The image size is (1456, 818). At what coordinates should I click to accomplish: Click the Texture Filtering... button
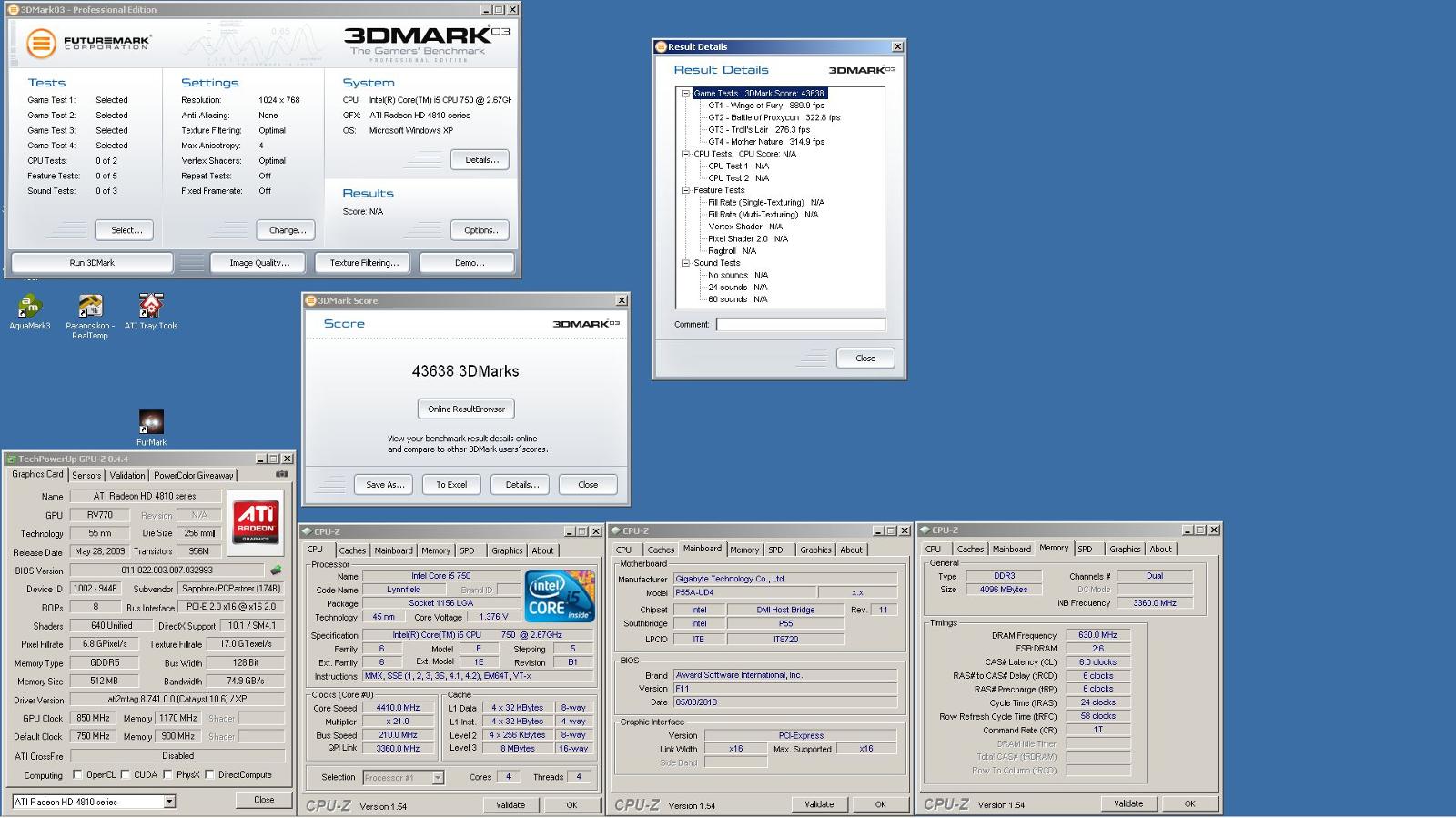pos(364,263)
